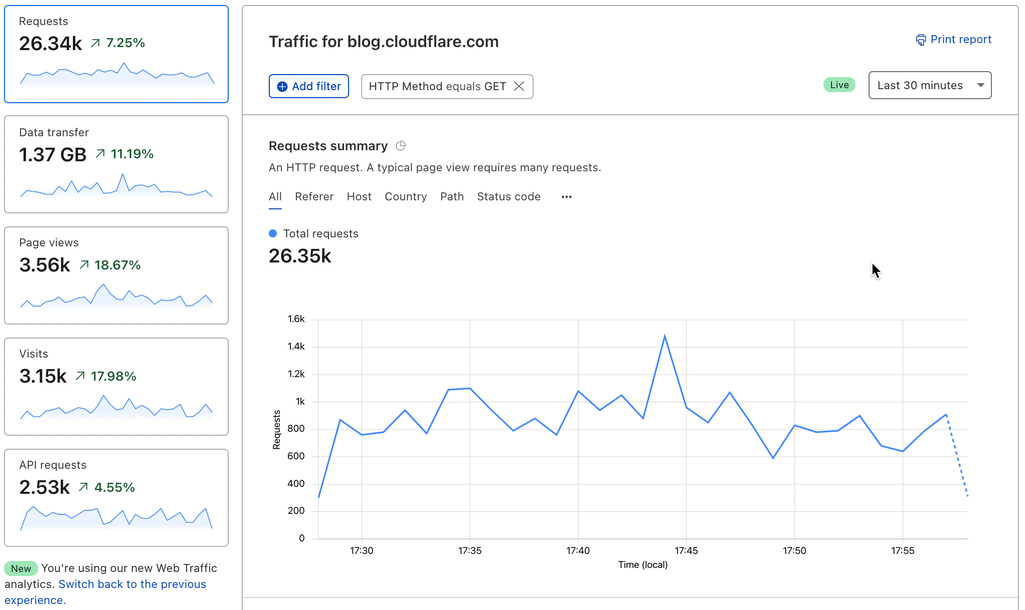This screenshot has height=610, width=1025.
Task: Click the 17:55 label on the time axis
Action: pos(903,551)
